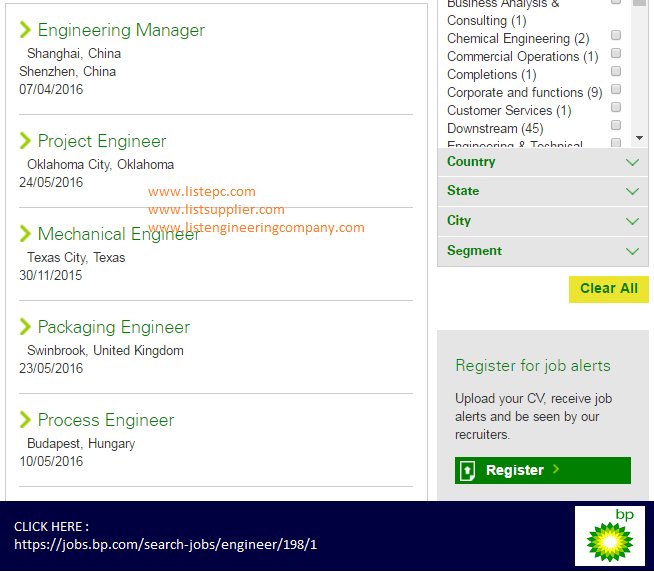Click the Segment section chevron arrow

tap(632, 251)
